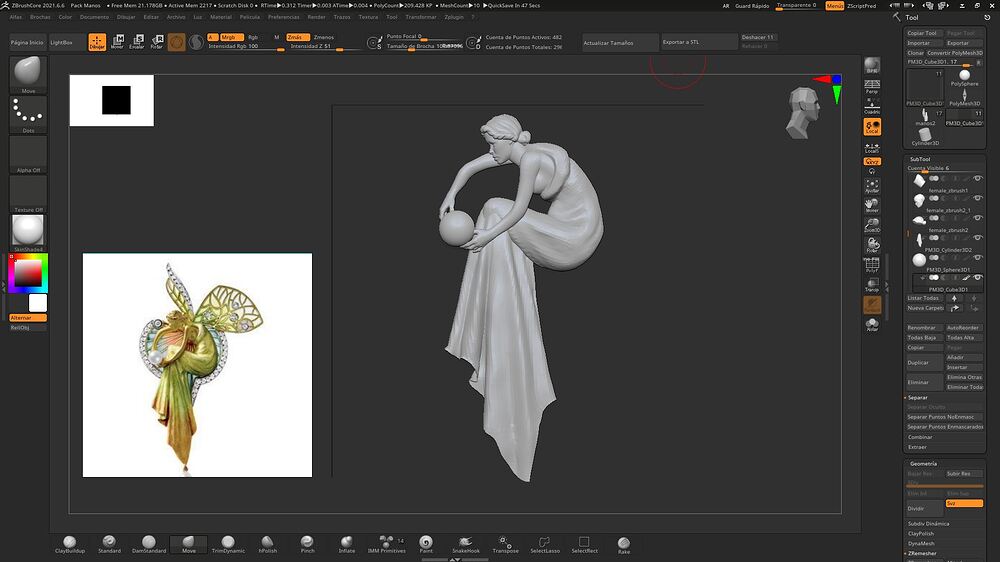Select the ClayBuildup brush
This screenshot has width=1000, height=562.
[70, 544]
